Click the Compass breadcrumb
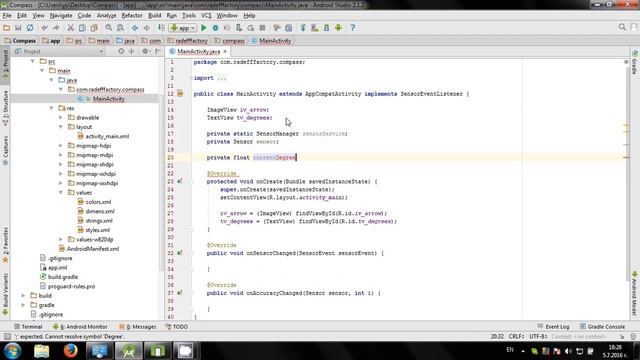Viewport: 640px width, 360px height. pos(20,41)
